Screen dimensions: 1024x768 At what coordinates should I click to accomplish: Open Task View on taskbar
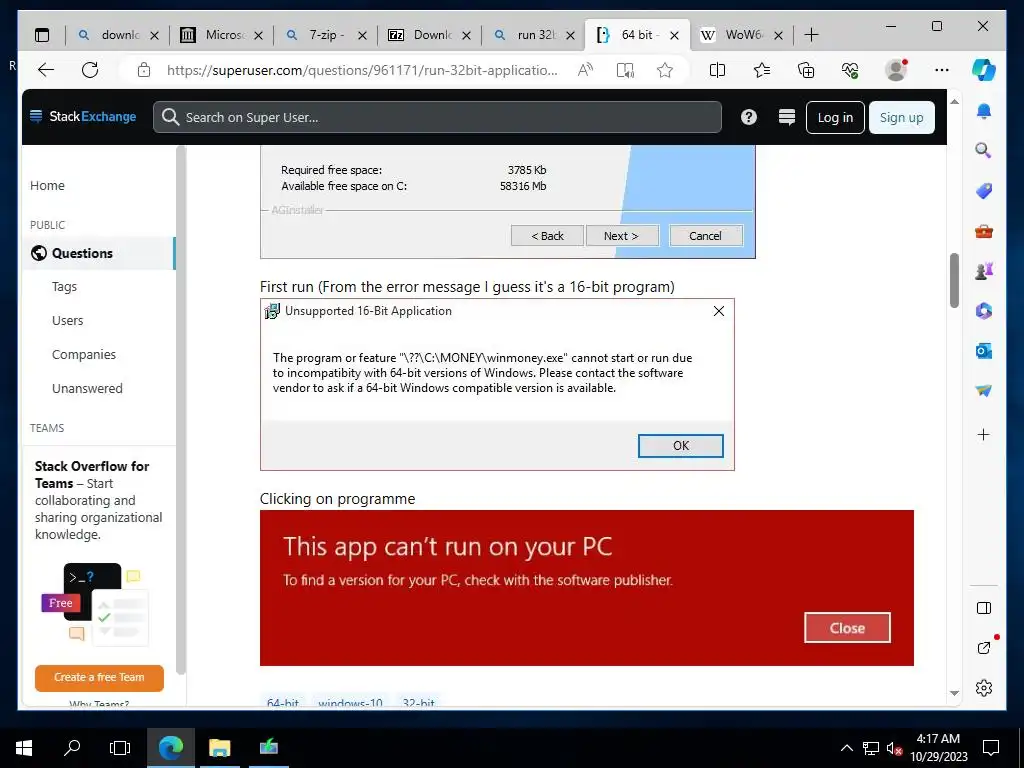point(120,747)
